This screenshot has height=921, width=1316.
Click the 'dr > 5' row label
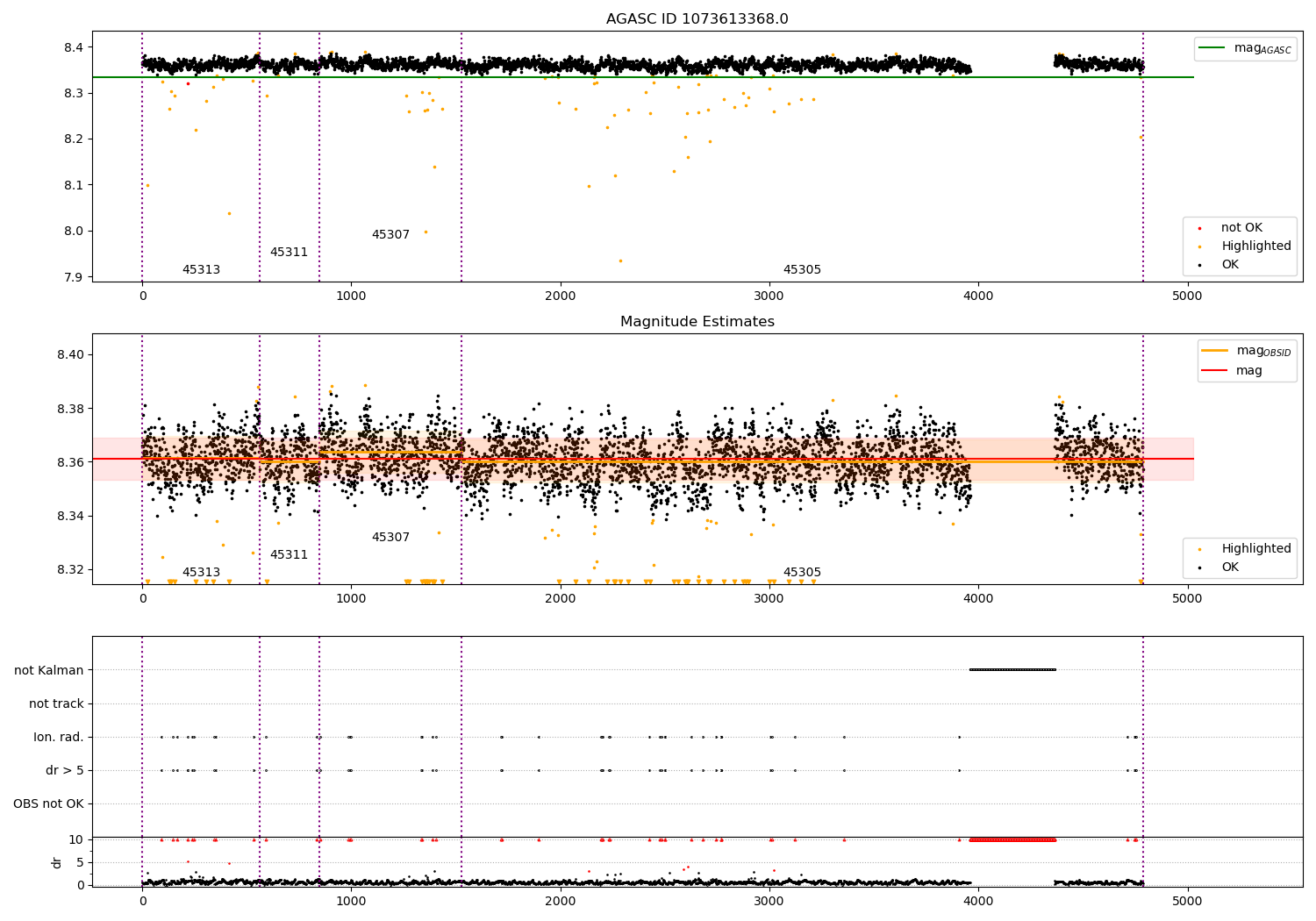(65, 770)
